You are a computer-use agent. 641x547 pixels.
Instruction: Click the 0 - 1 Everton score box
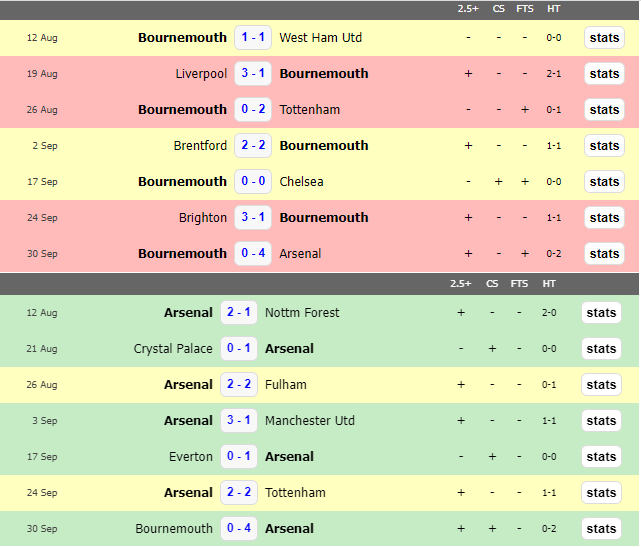[x=239, y=457]
